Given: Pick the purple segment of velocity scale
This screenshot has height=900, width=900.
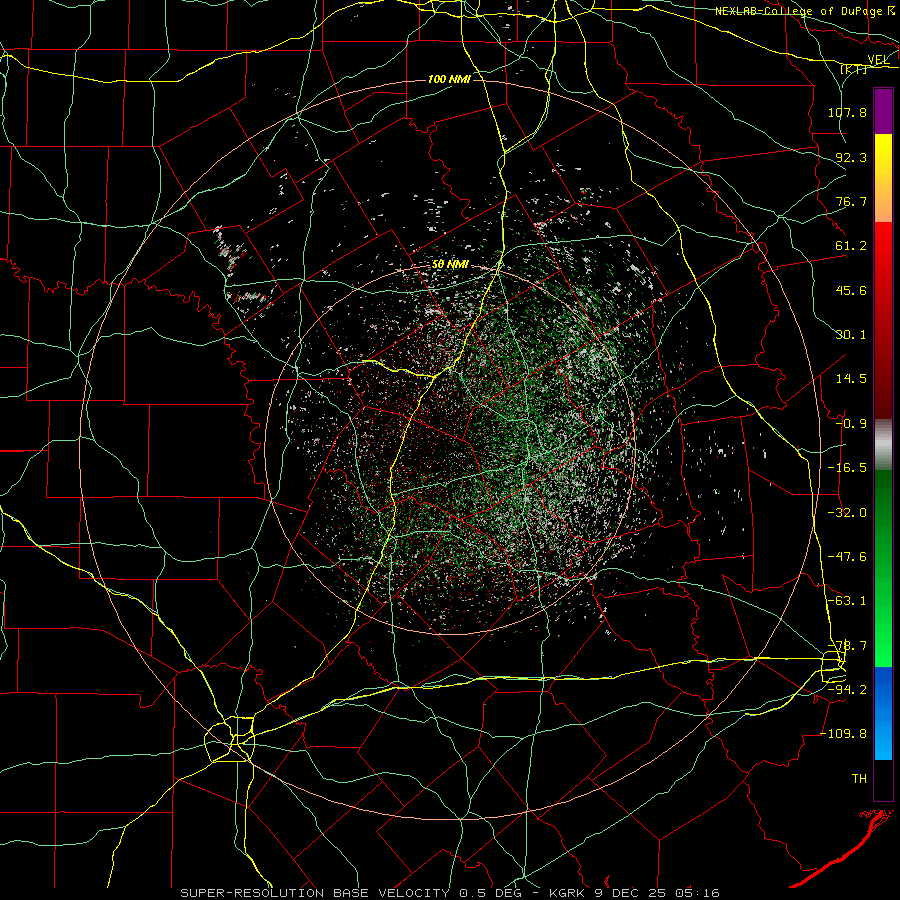Looking at the screenshot, I should pos(883,111).
